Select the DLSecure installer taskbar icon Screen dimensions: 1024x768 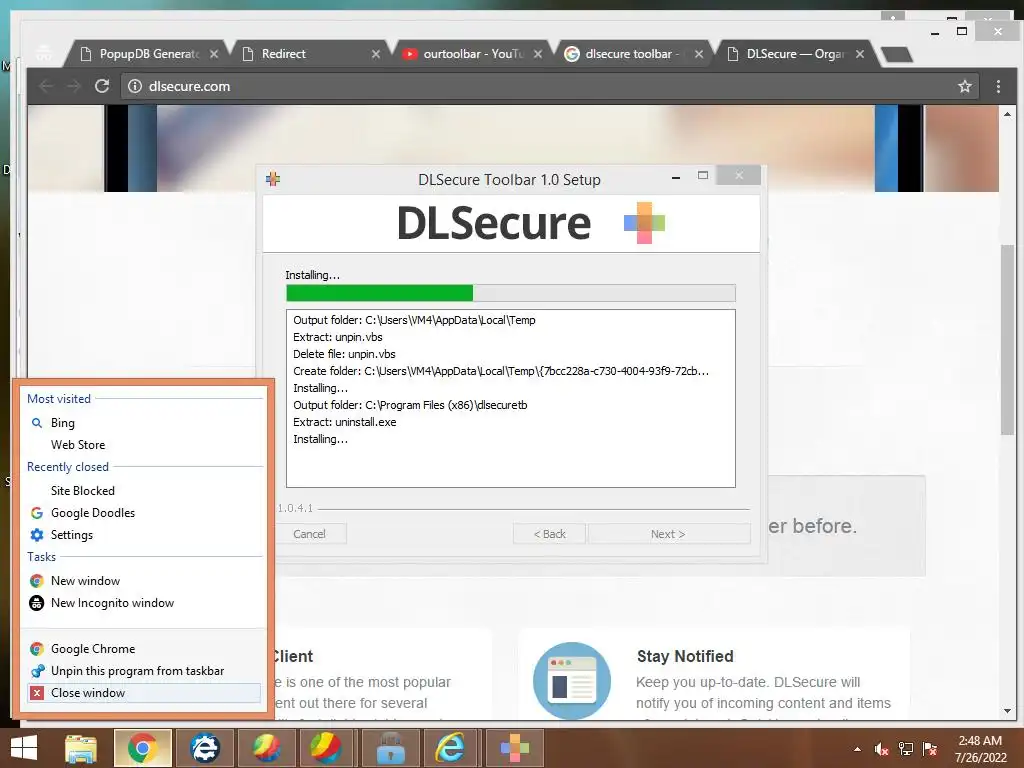[x=515, y=748]
